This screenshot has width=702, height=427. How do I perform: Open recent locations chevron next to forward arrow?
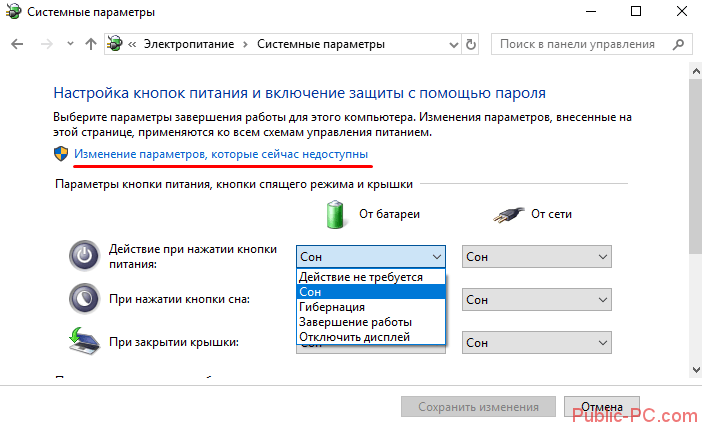[x=70, y=44]
